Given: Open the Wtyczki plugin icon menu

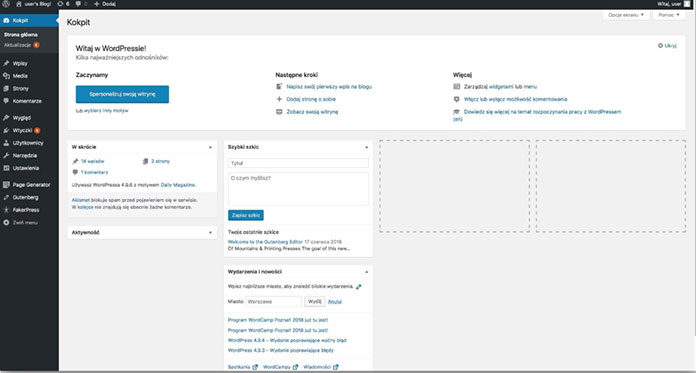Looking at the screenshot, I should pos(6,131).
